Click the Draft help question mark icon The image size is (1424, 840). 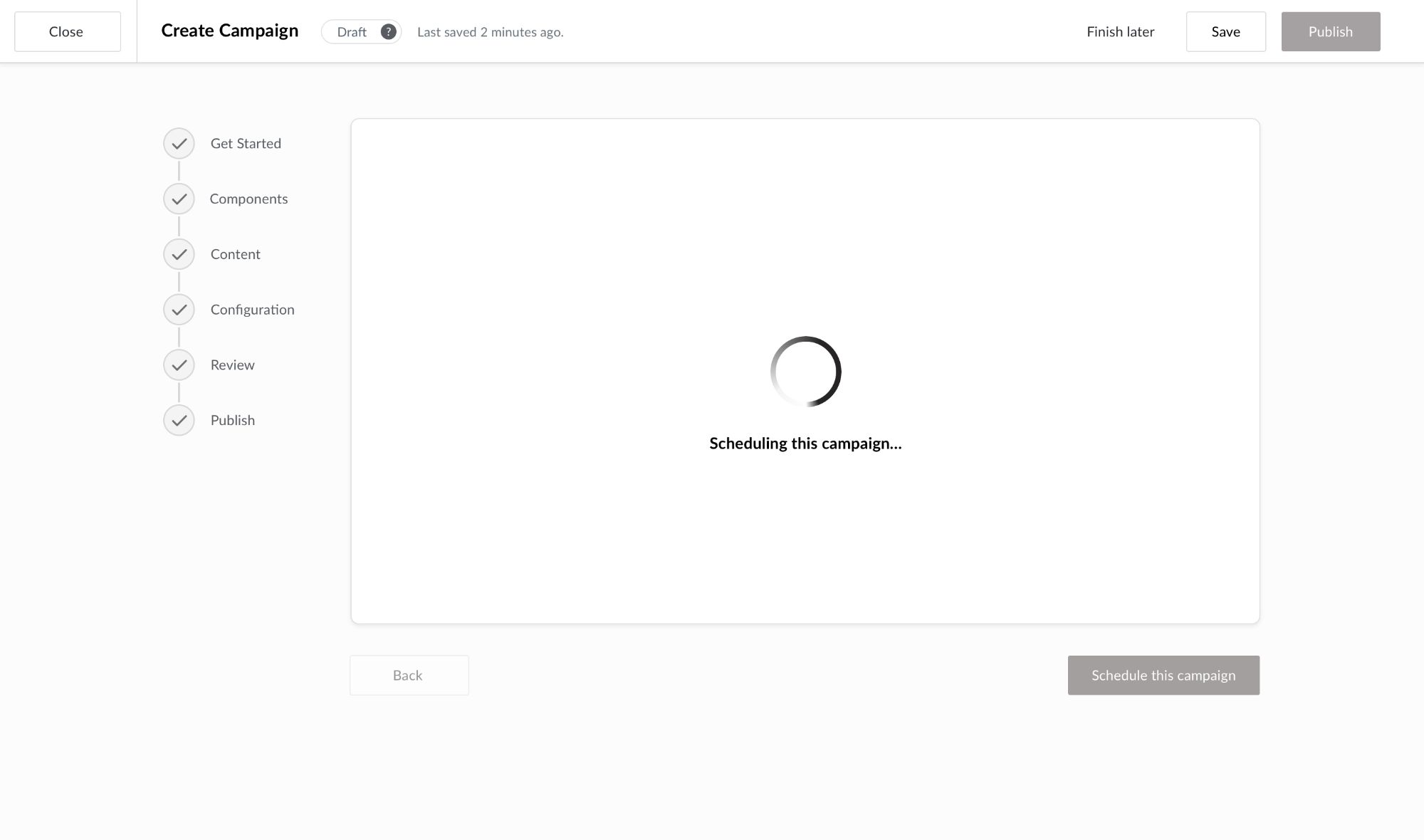click(x=388, y=32)
